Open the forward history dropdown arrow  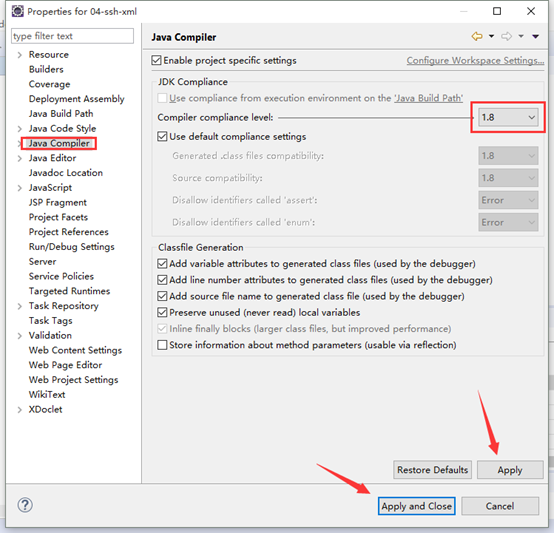tap(521, 36)
